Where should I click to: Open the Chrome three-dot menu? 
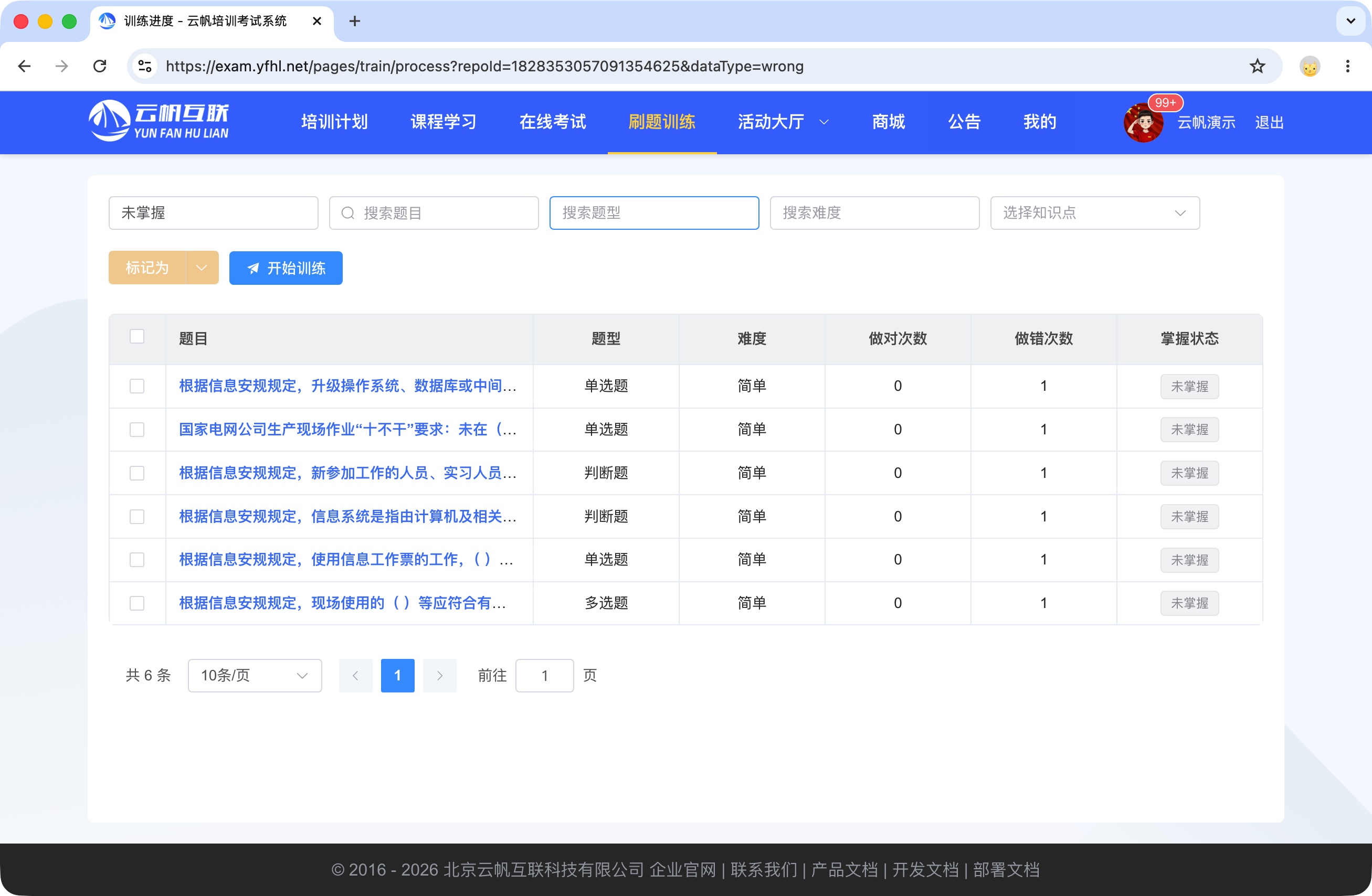tap(1348, 66)
